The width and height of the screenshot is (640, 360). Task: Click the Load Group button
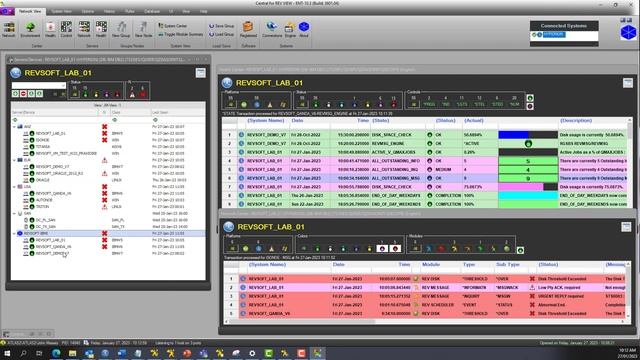click(222, 34)
